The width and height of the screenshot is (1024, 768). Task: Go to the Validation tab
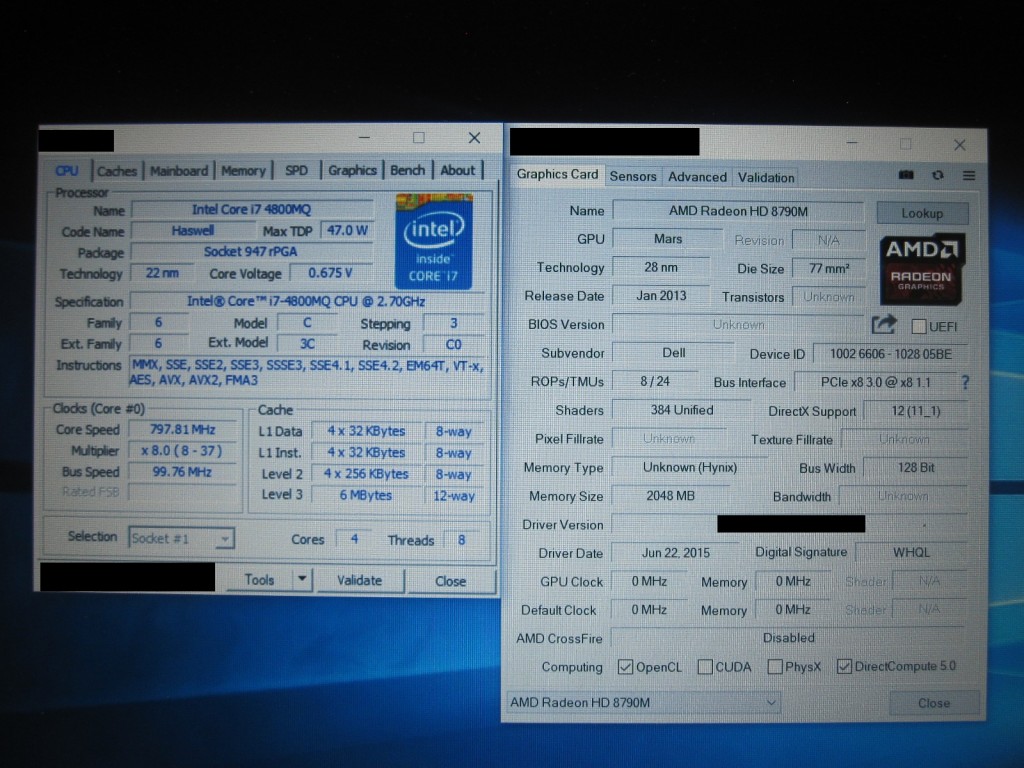tap(766, 178)
